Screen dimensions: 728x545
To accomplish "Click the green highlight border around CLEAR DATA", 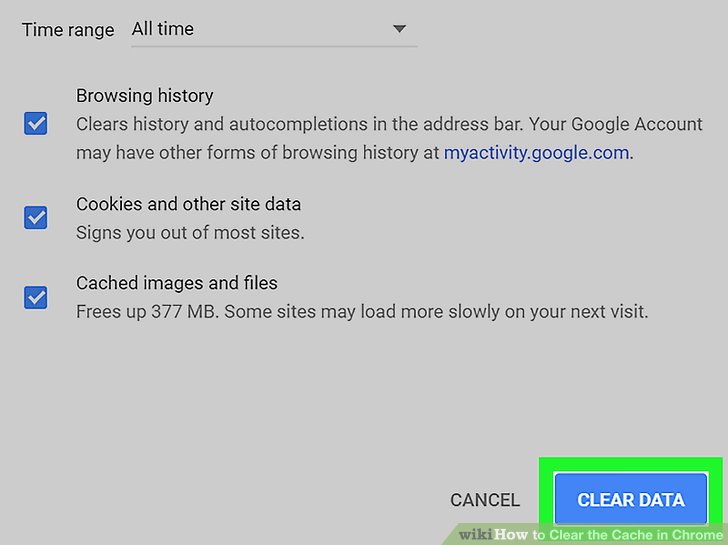I will [630, 466].
